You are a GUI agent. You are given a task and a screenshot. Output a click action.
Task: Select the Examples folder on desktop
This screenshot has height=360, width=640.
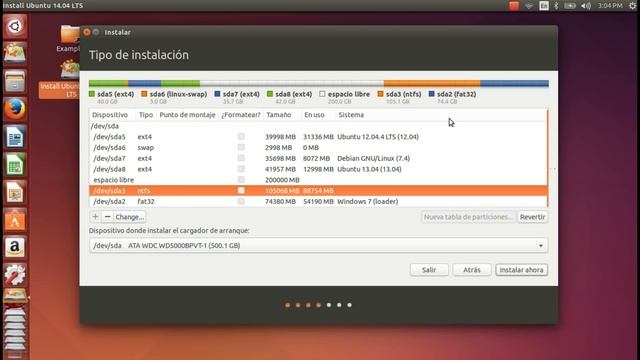pyautogui.click(x=70, y=39)
